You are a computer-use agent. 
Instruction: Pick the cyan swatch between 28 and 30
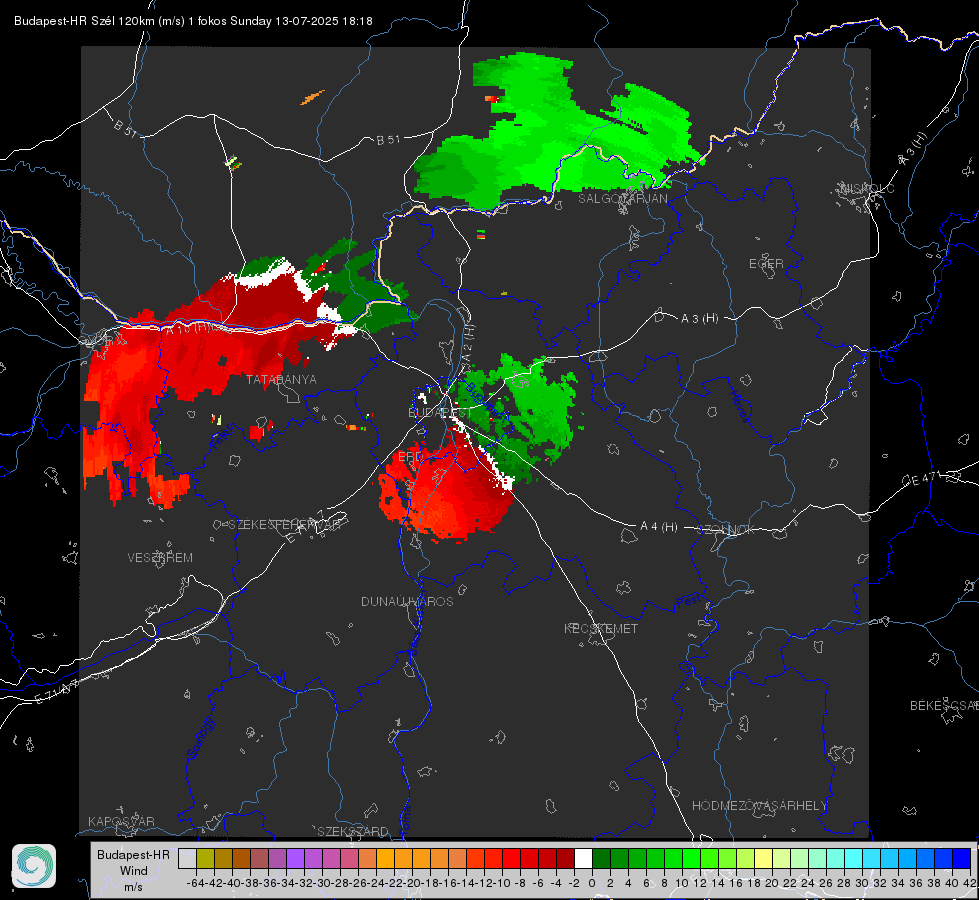(854, 858)
